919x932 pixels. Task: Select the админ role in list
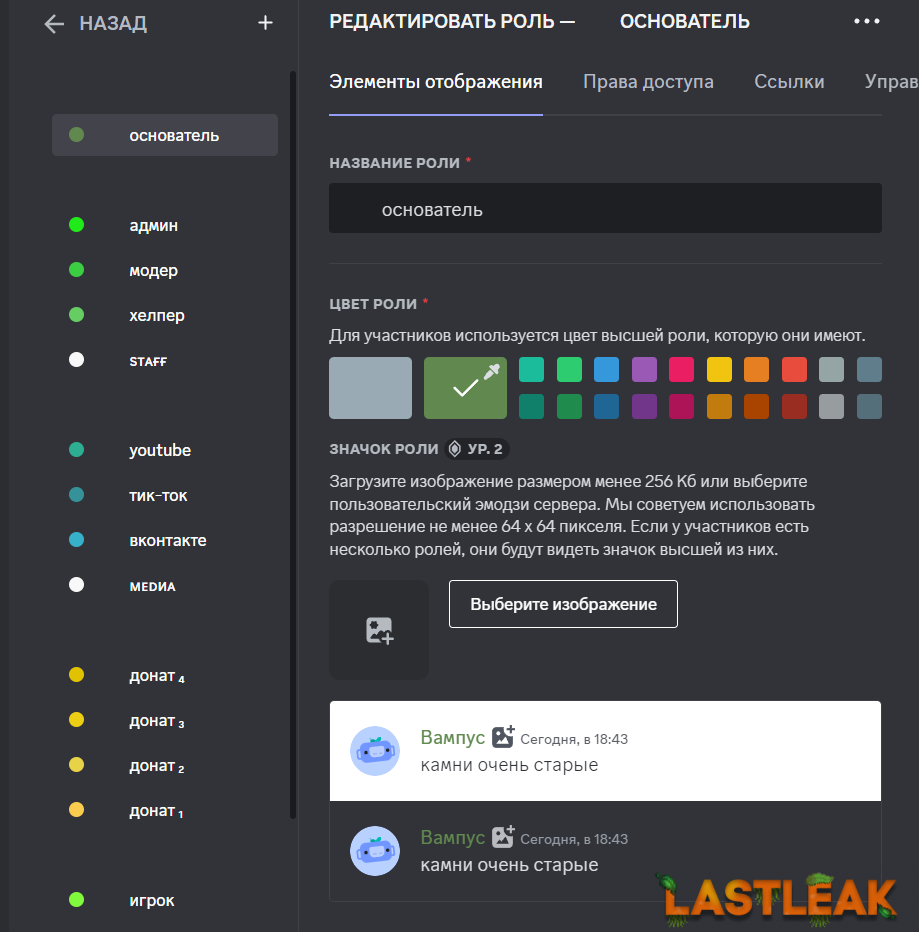(x=154, y=226)
